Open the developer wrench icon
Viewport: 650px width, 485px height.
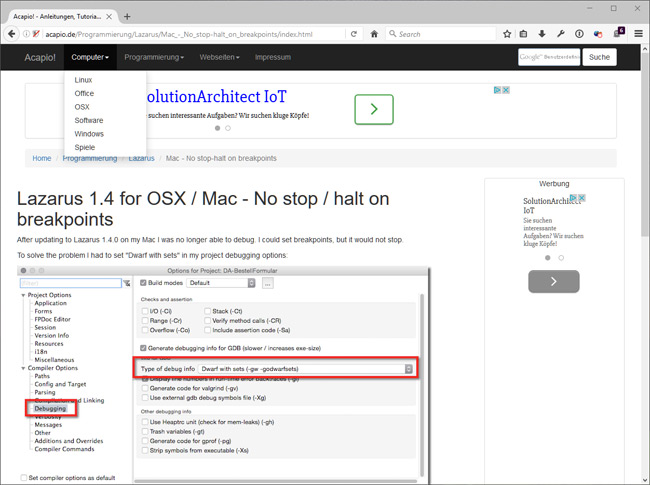click(x=560, y=34)
